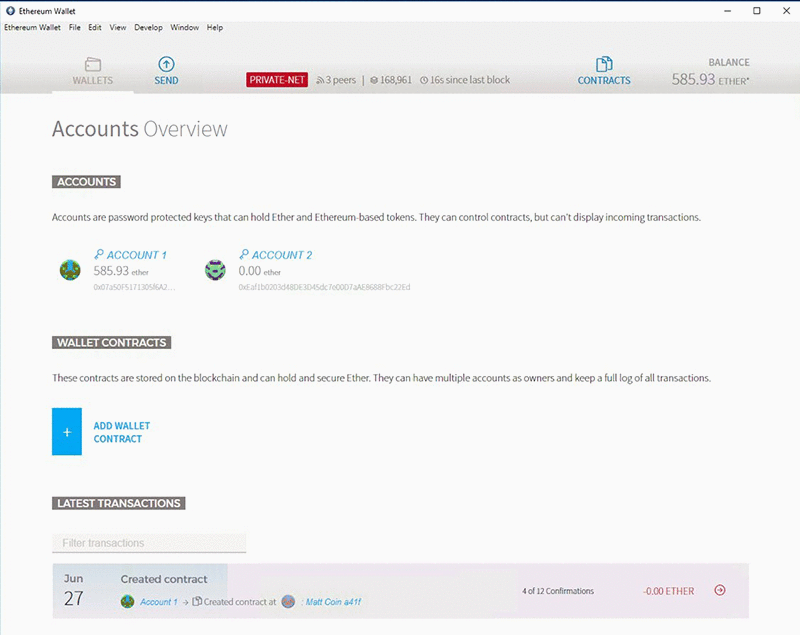Click the key icon beside Account 2

coord(244,254)
